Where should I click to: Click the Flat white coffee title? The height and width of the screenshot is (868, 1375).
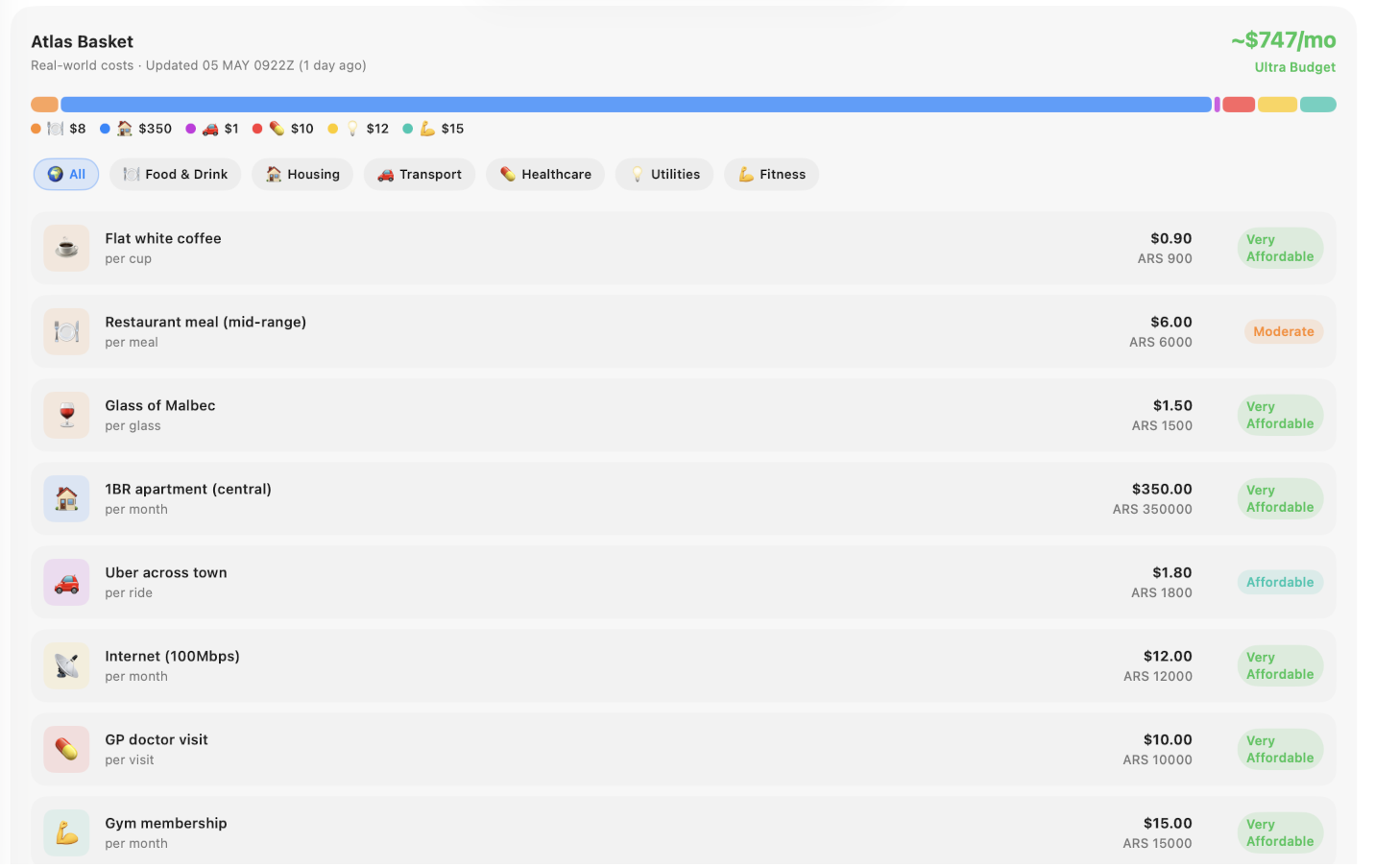pyautogui.click(x=163, y=238)
